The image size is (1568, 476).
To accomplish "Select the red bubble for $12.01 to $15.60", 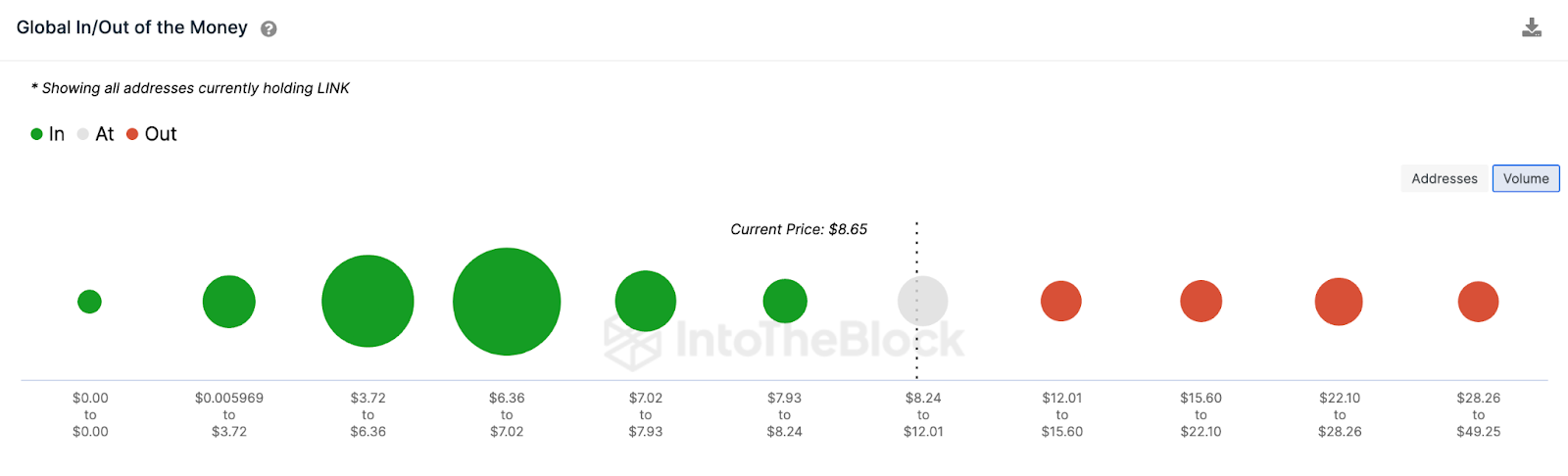I will [1061, 301].
